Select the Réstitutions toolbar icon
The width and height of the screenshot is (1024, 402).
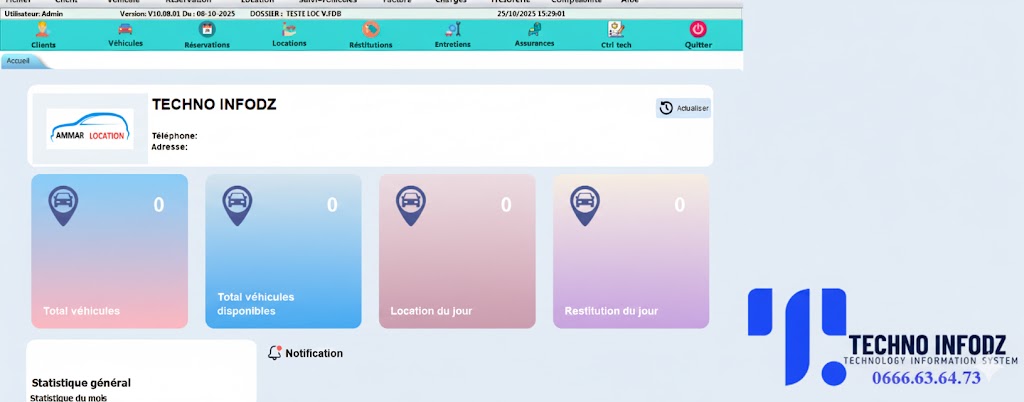(x=371, y=33)
